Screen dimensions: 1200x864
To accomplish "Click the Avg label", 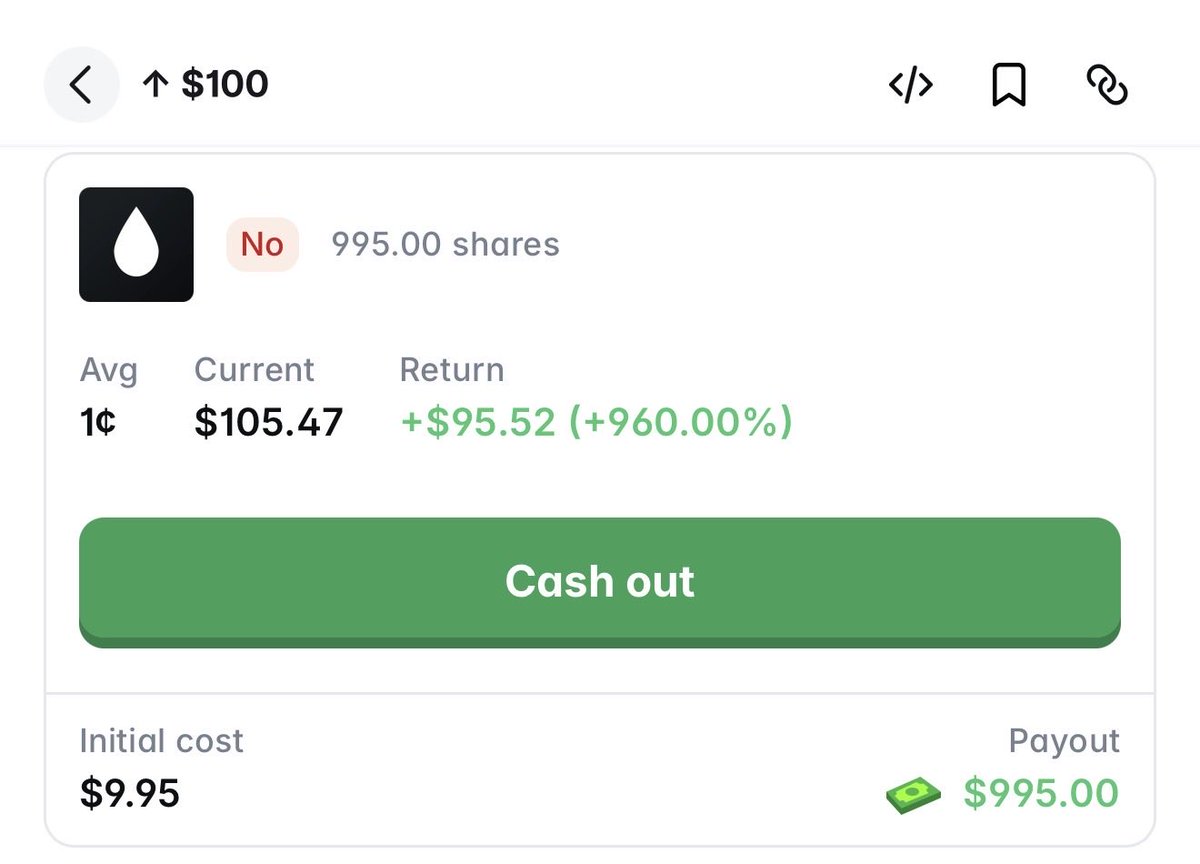I will pos(108,370).
